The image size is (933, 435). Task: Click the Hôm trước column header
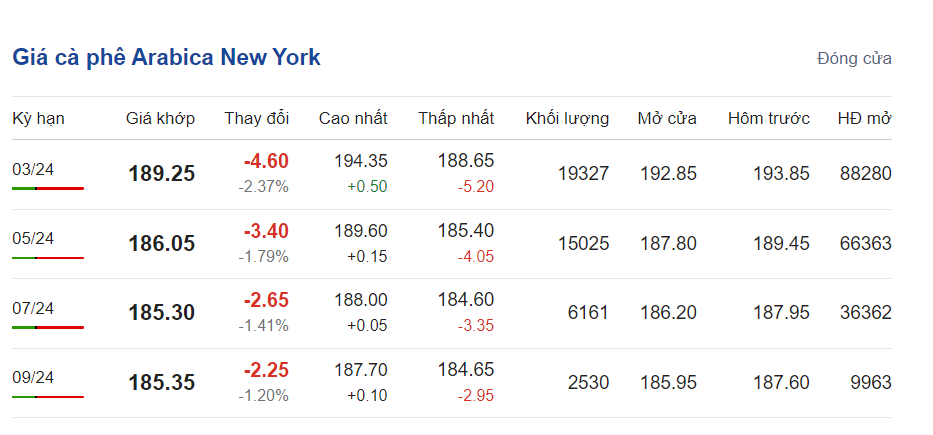(768, 118)
